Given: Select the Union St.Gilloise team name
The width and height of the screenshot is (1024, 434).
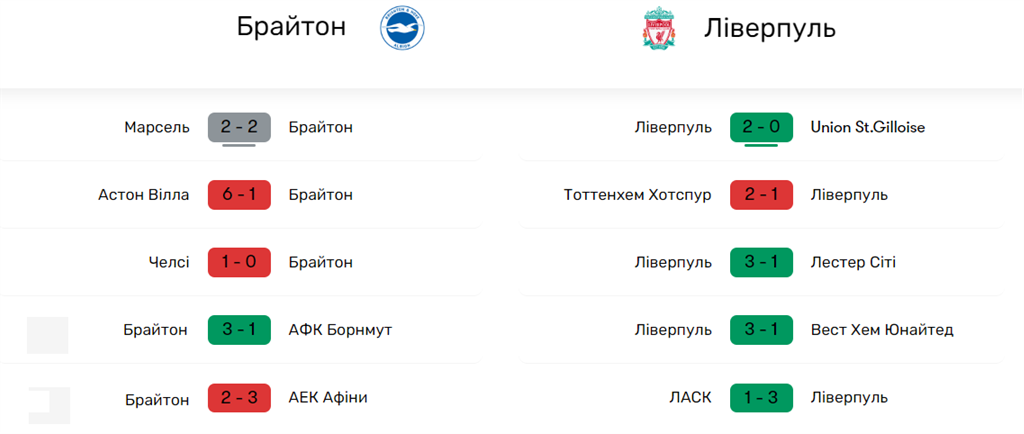Looking at the screenshot, I should coord(868,127).
